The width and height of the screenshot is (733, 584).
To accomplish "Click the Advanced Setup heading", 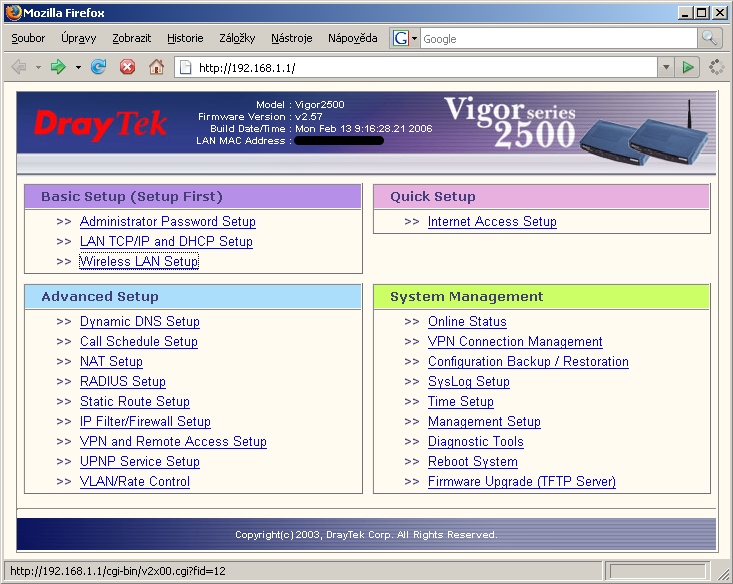I will coord(100,296).
